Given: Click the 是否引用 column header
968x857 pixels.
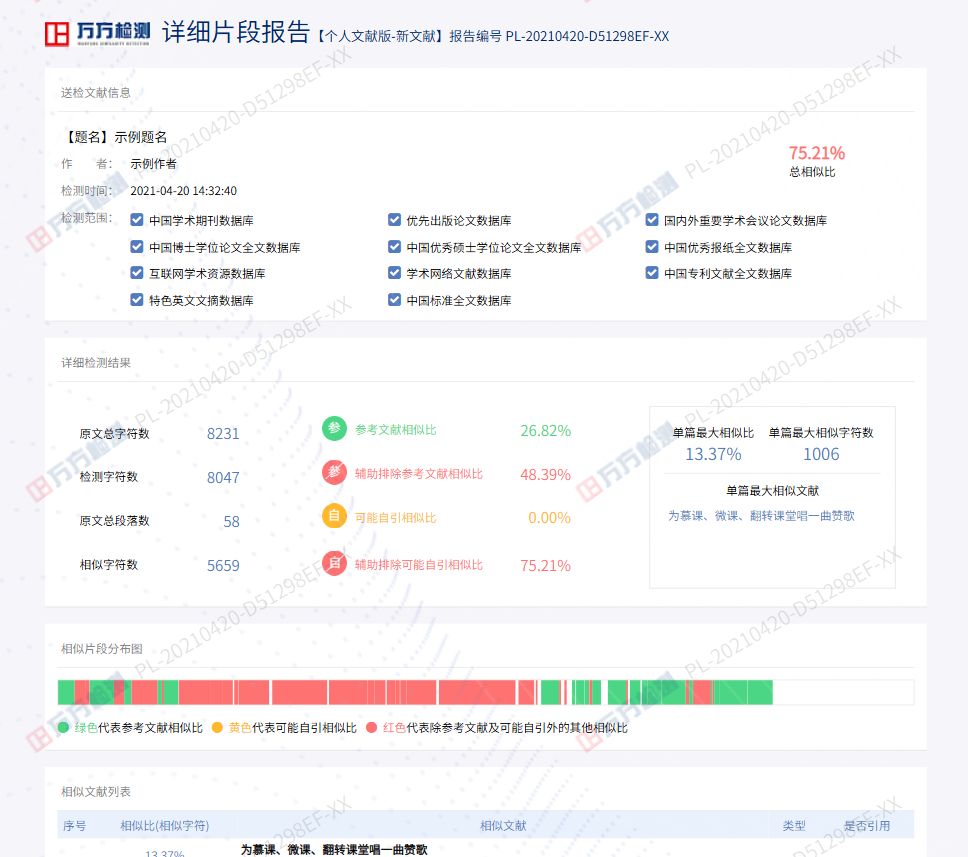Looking at the screenshot, I should (867, 826).
